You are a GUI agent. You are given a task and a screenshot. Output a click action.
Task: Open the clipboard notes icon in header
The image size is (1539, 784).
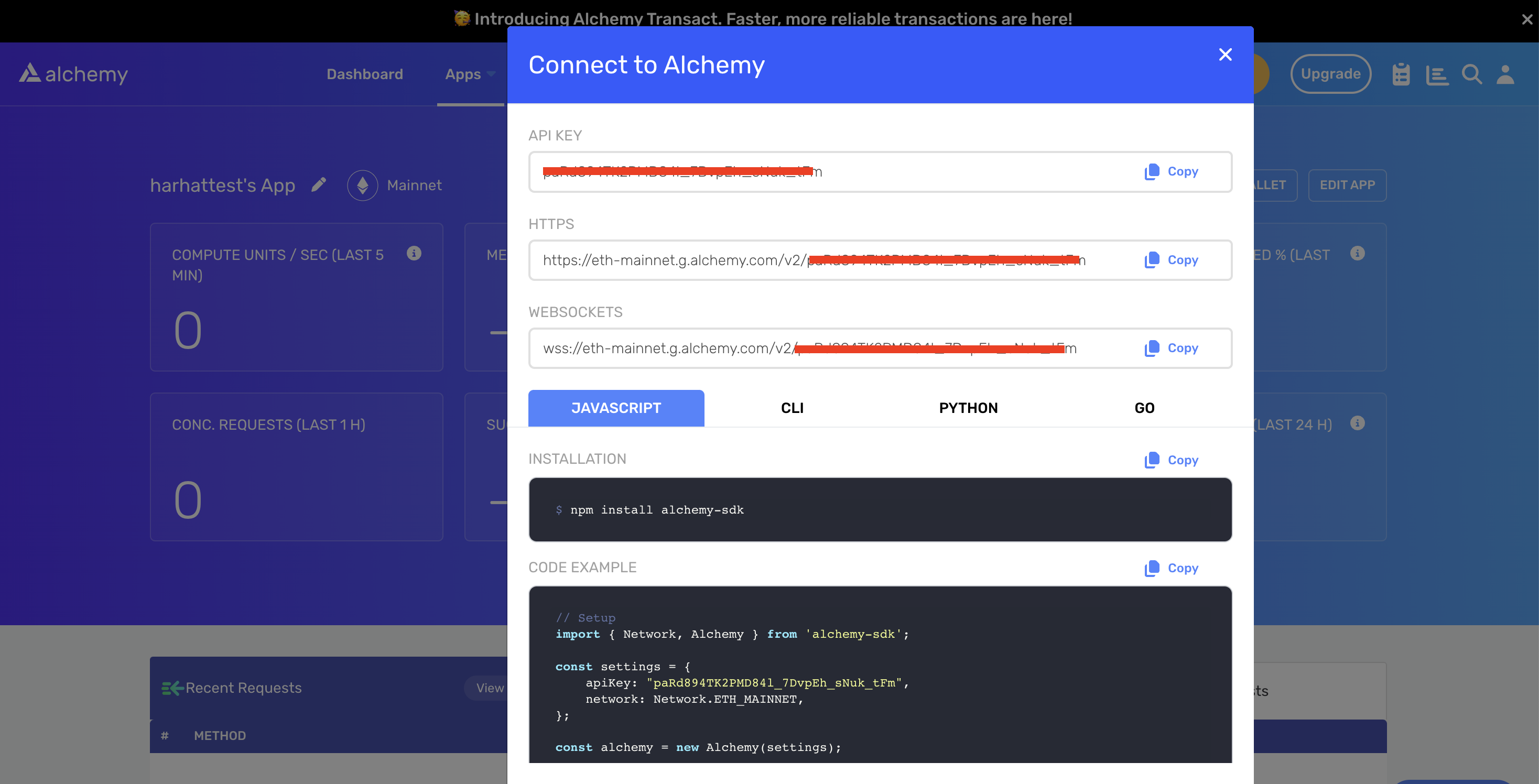point(1401,74)
